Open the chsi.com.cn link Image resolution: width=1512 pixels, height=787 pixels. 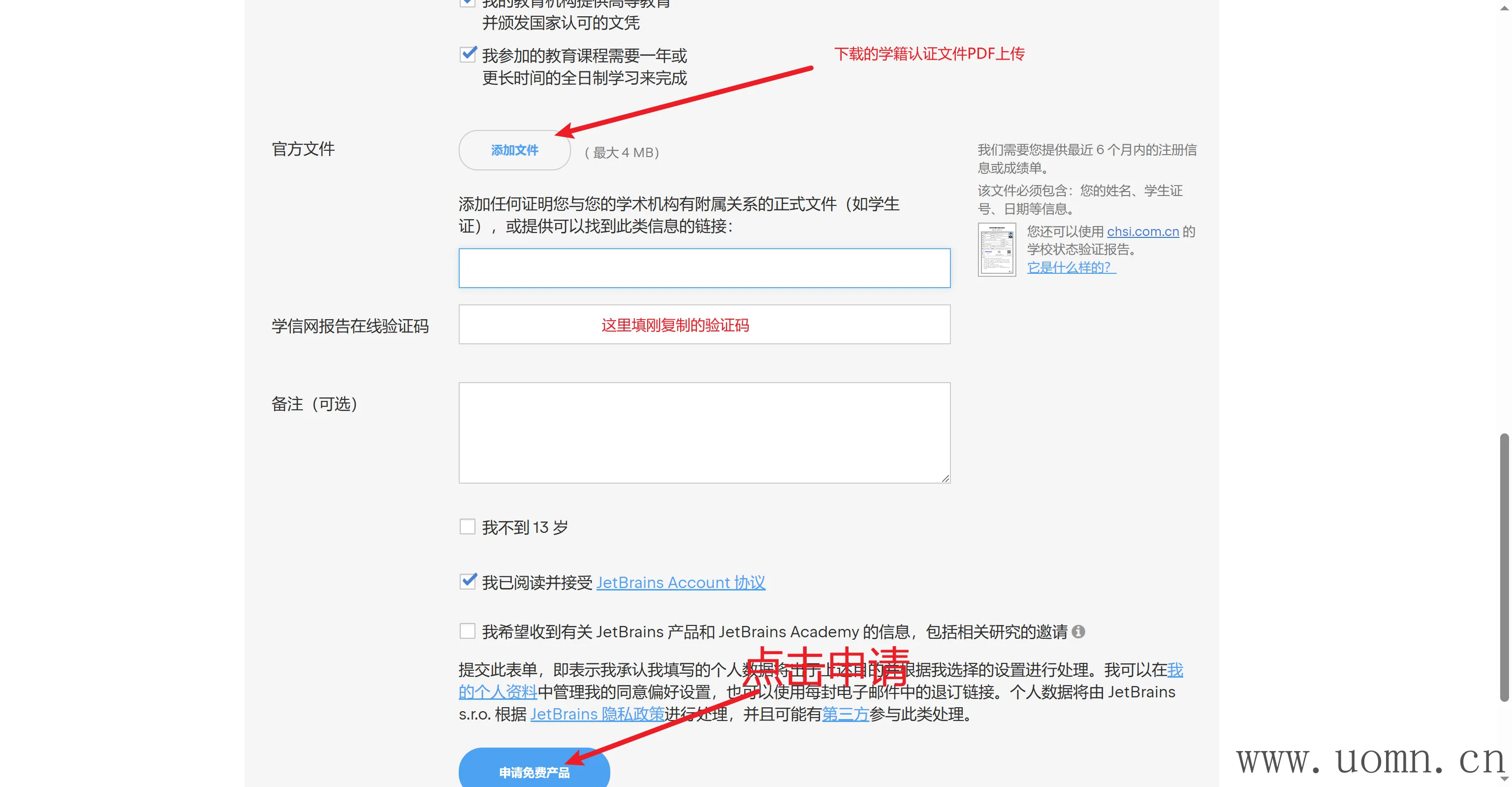[1142, 231]
